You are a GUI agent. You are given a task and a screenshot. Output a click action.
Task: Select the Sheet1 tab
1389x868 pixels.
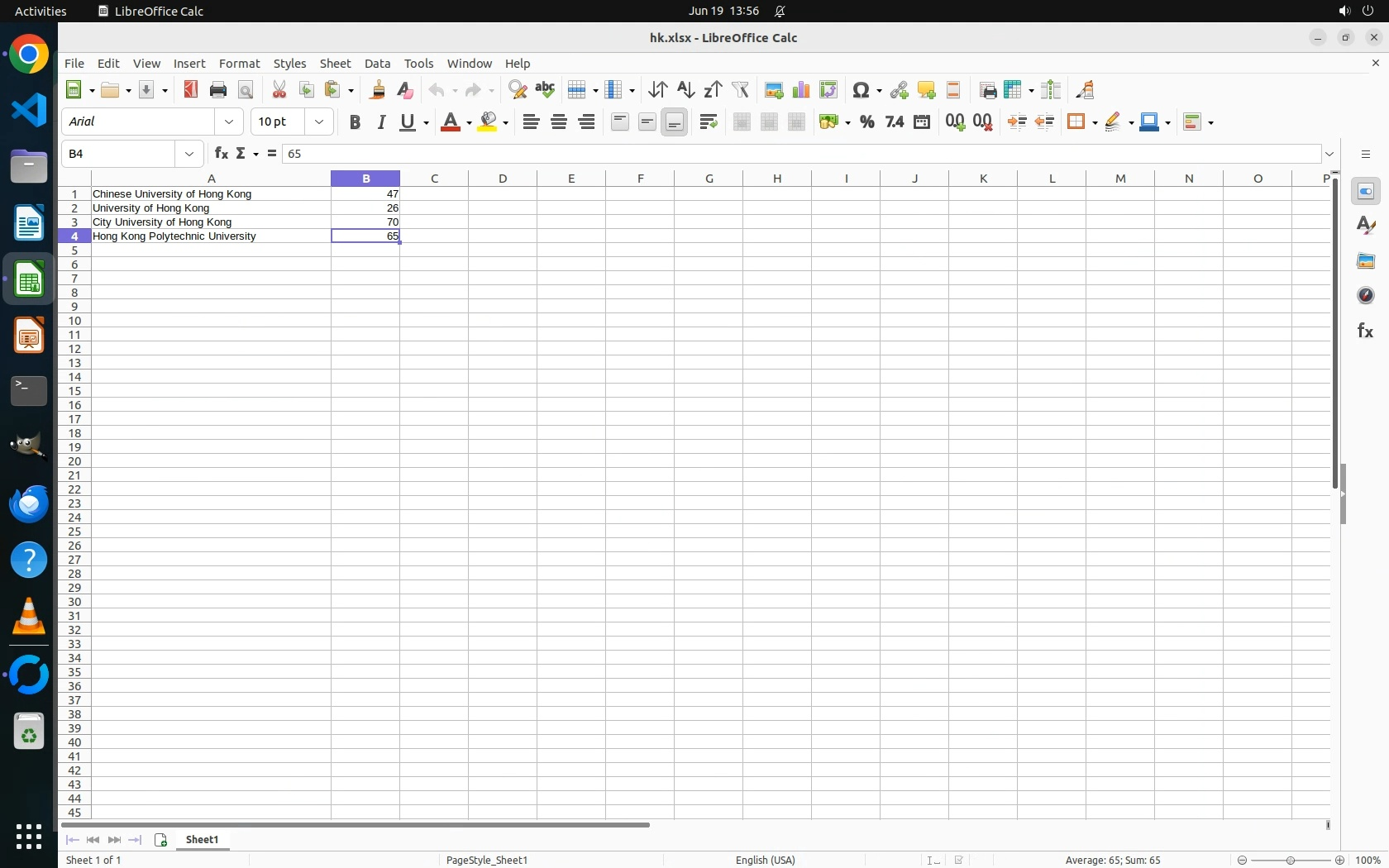203,840
